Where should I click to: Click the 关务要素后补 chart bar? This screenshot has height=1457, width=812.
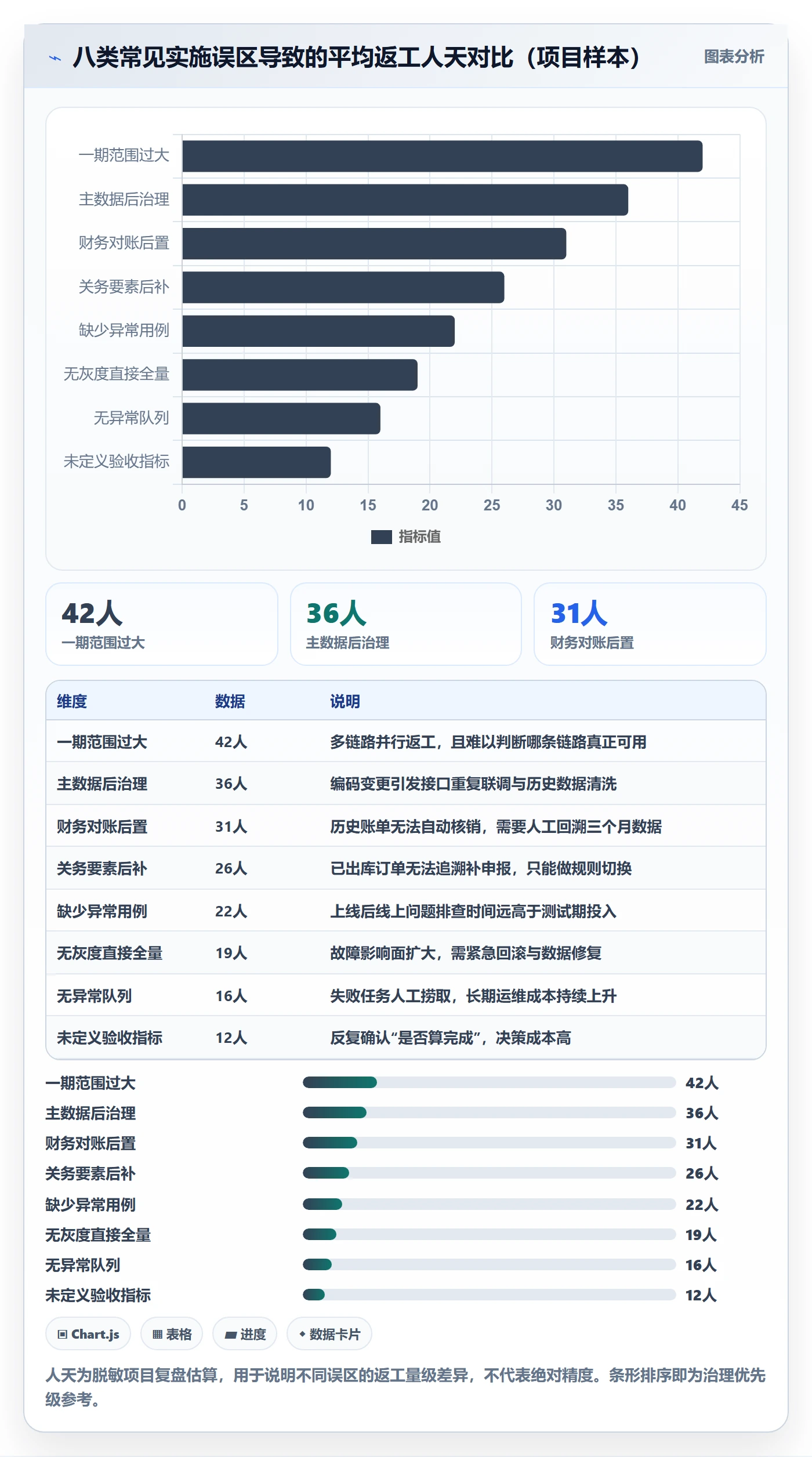tap(343, 288)
